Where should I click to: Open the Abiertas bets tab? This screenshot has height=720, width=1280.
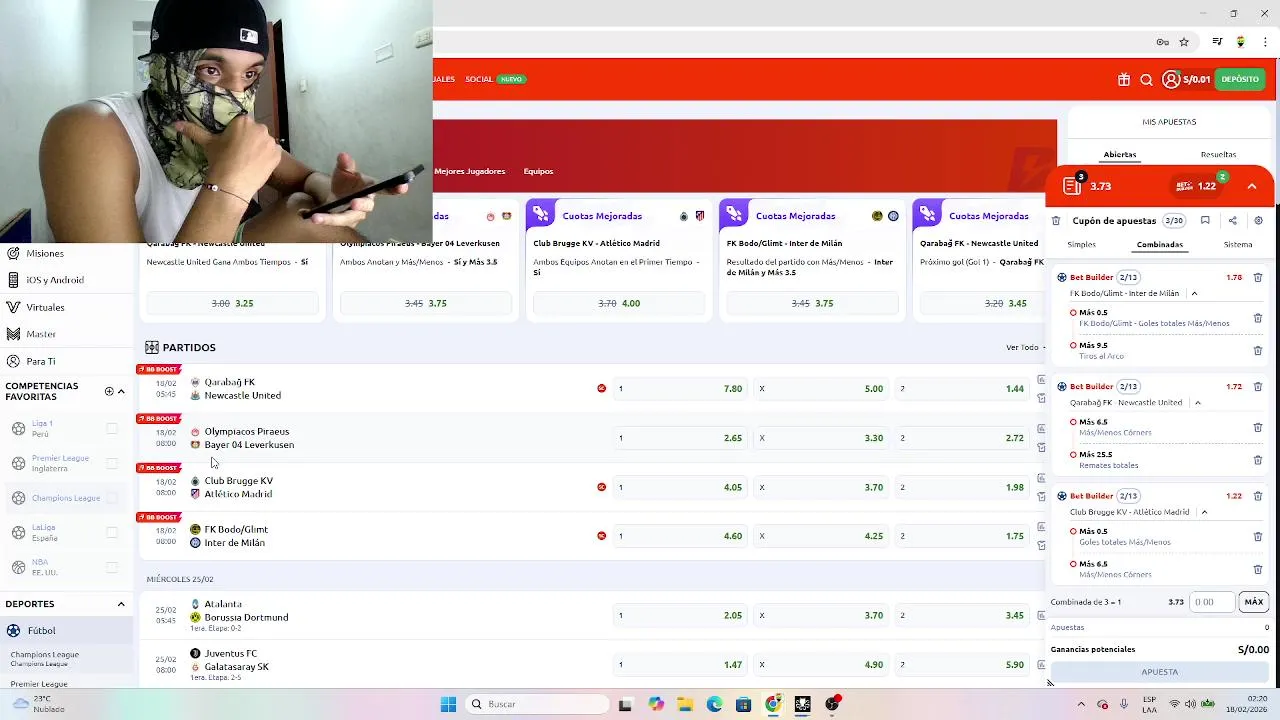coord(1120,155)
